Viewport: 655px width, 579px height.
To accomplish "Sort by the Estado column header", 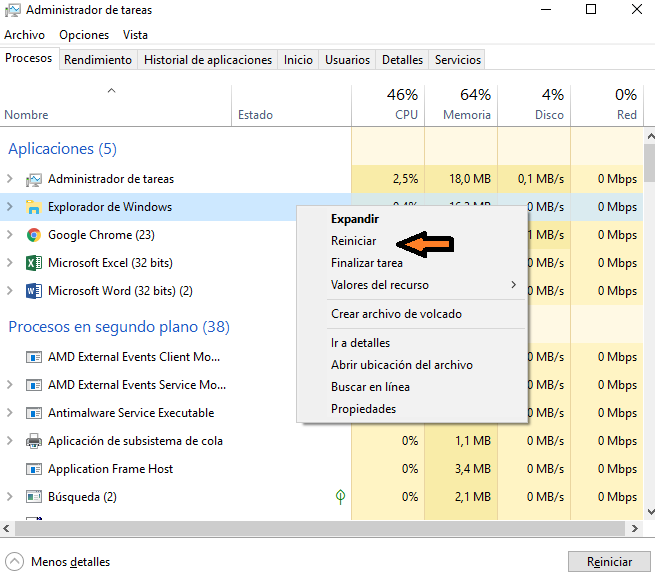I will [x=291, y=106].
